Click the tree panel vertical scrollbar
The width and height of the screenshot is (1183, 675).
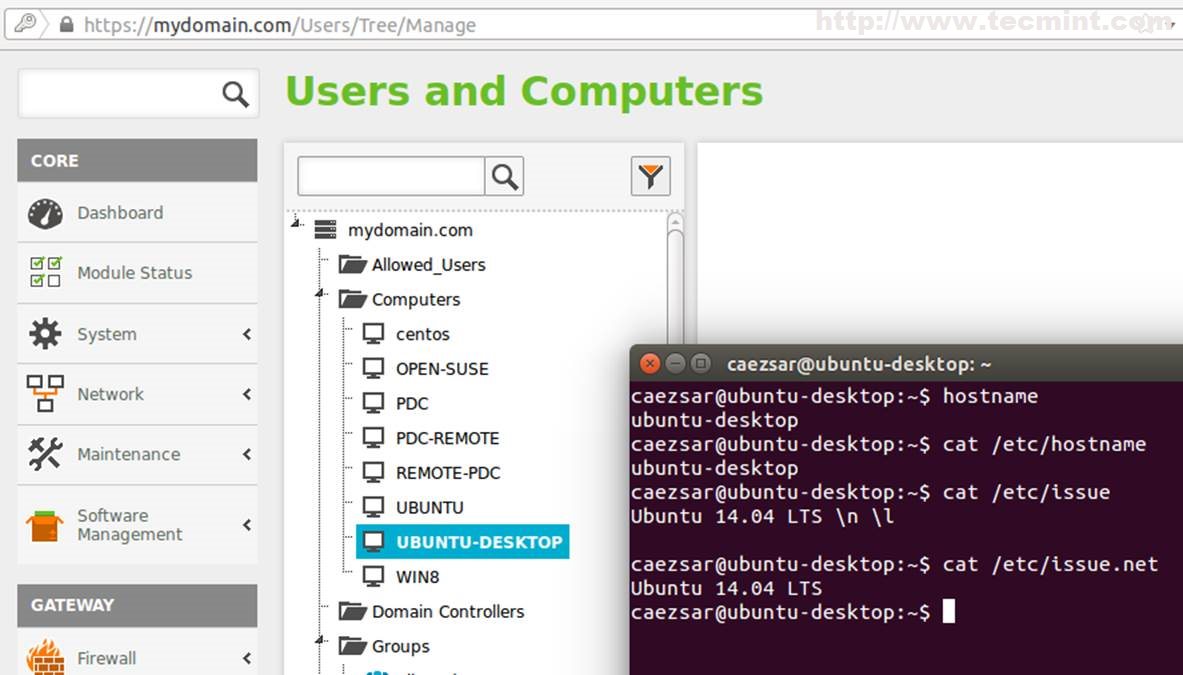click(675, 280)
